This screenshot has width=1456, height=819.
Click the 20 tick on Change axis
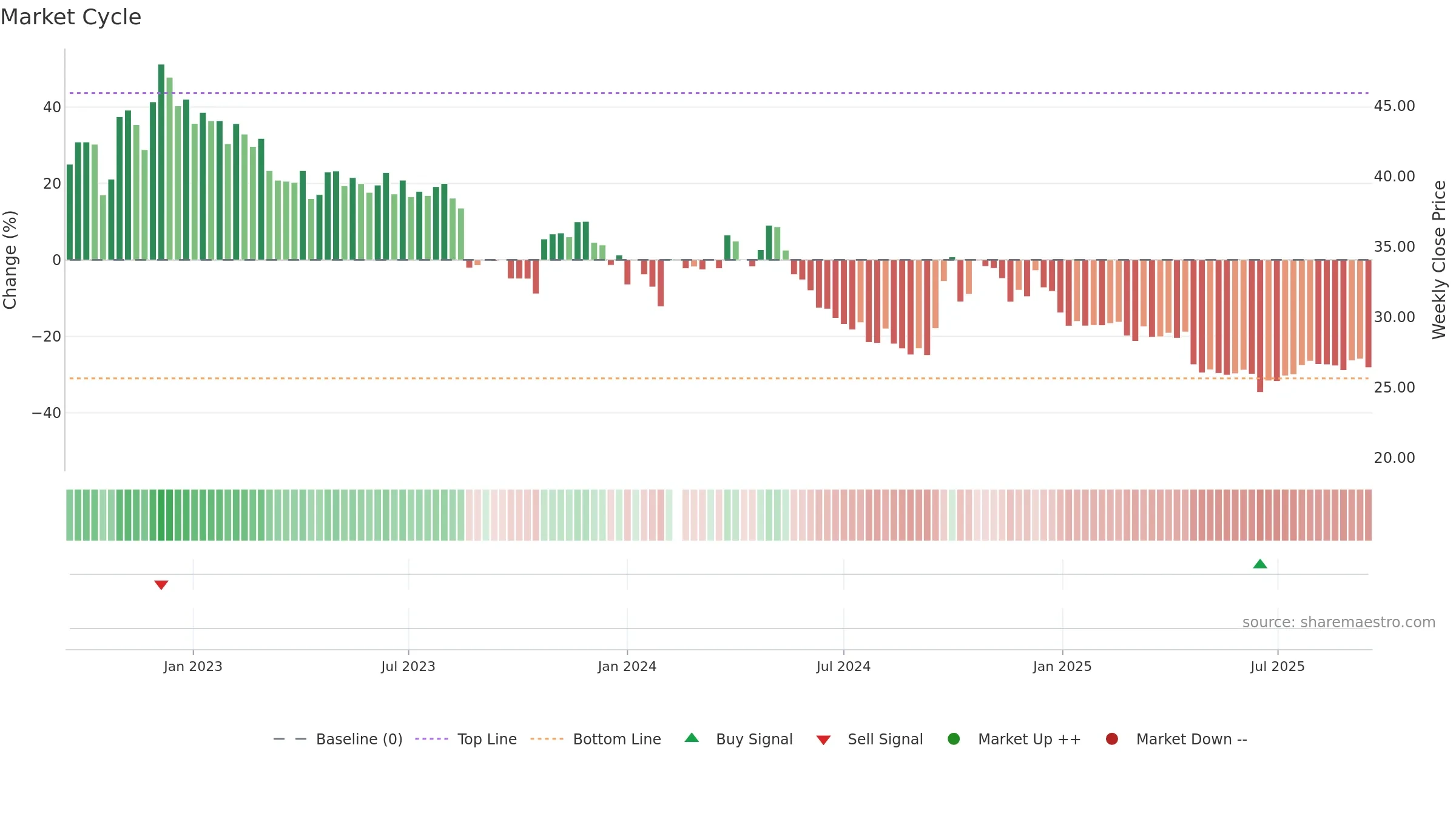(52, 184)
